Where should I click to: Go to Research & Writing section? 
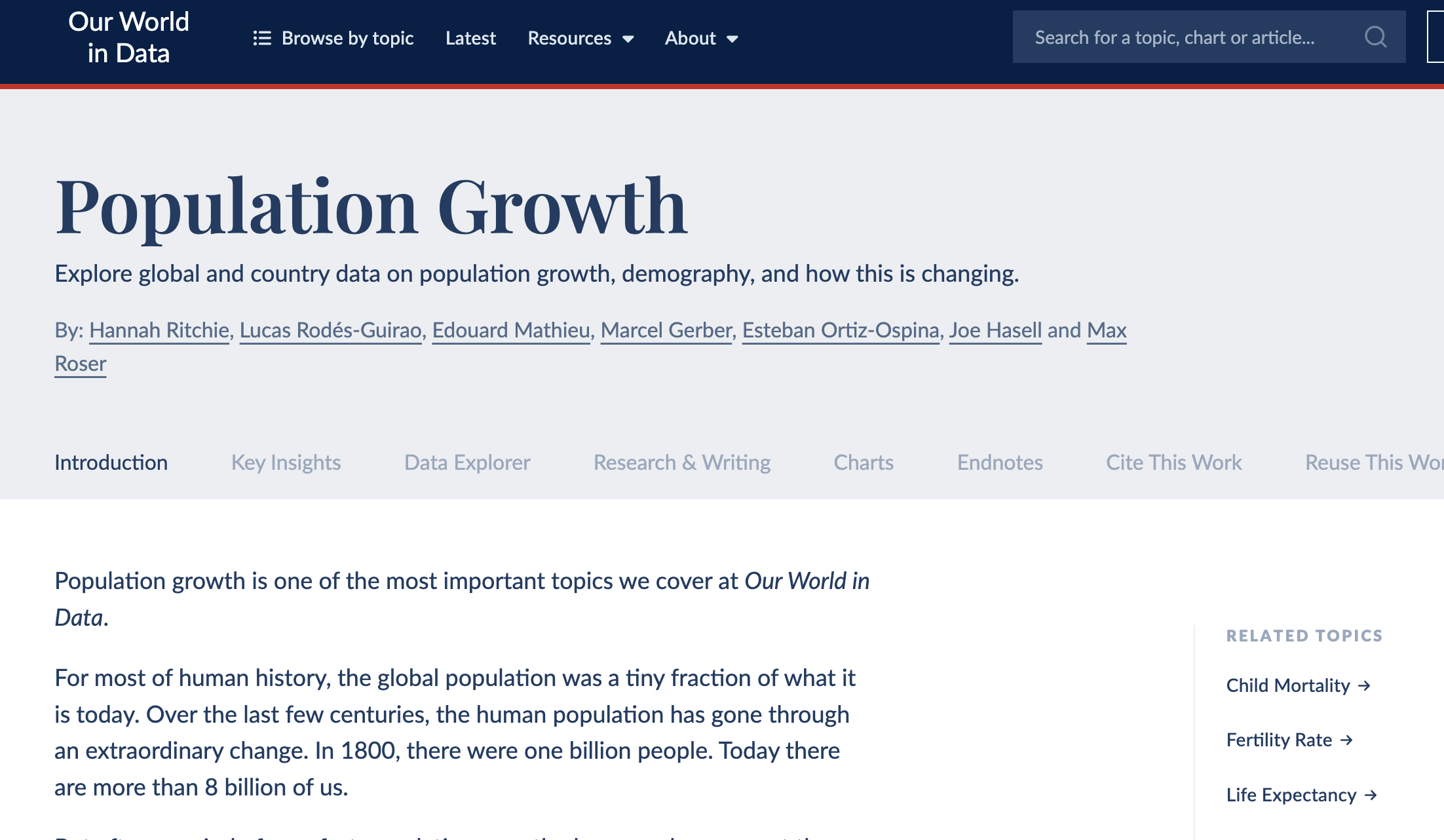pyautogui.click(x=682, y=463)
